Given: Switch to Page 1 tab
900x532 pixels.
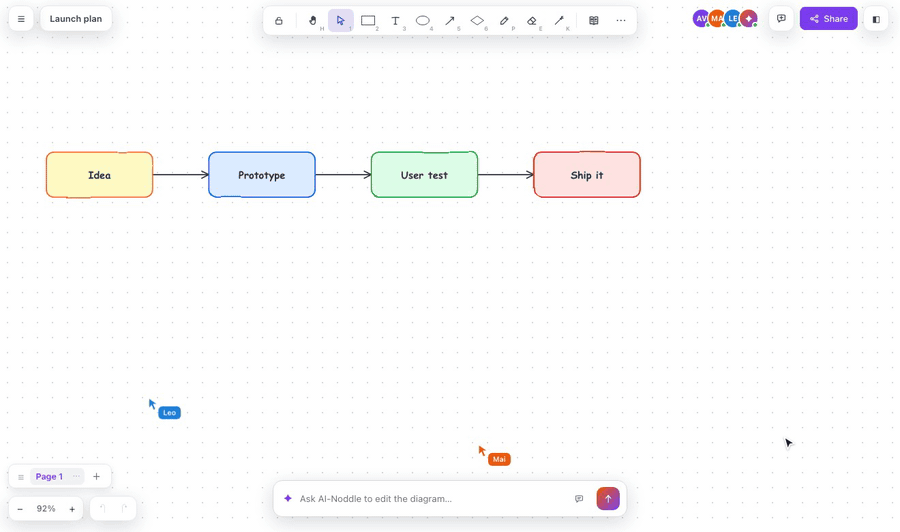Looking at the screenshot, I should point(49,476).
